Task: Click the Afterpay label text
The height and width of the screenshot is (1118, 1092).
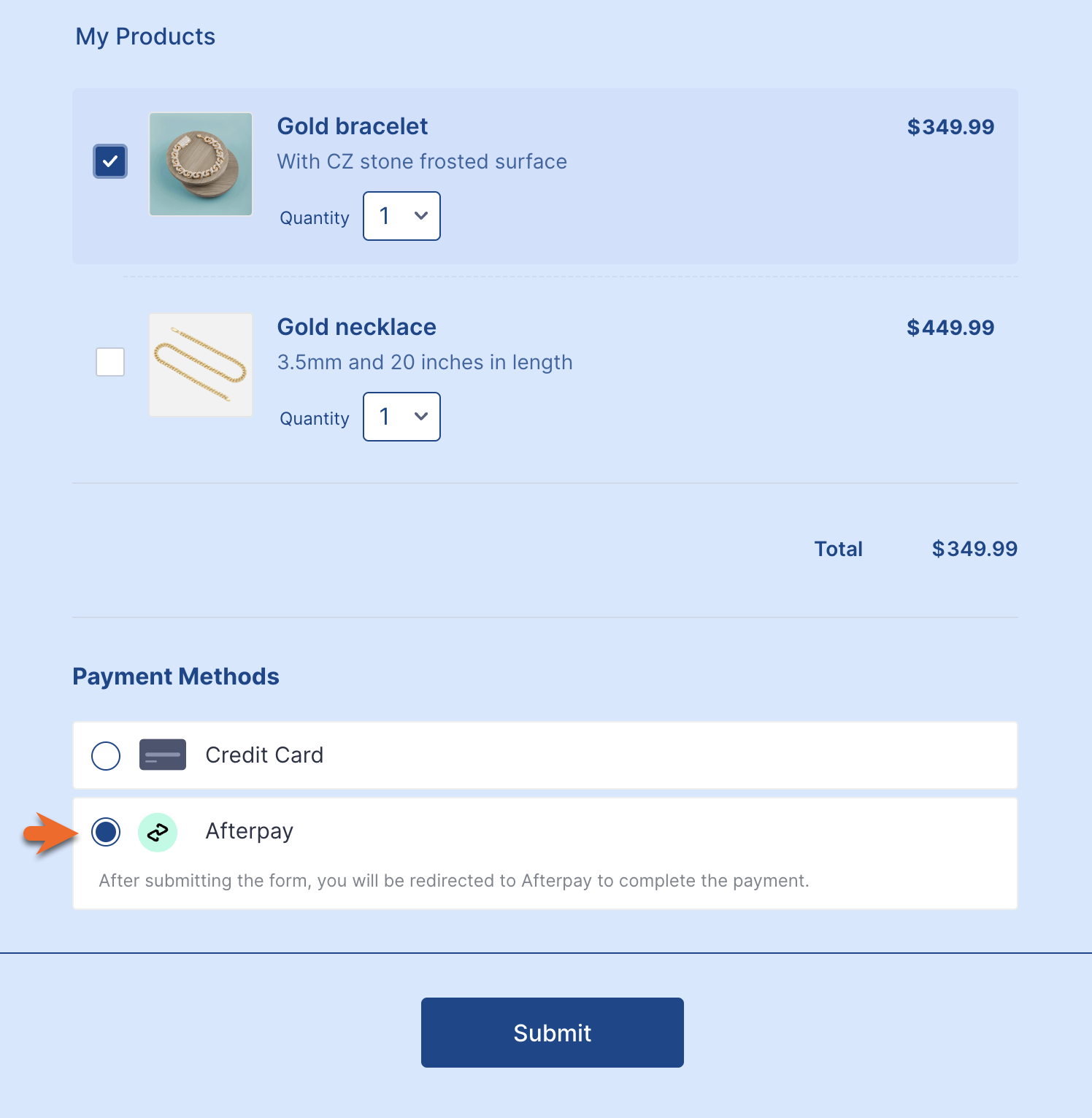Action: coord(249,831)
